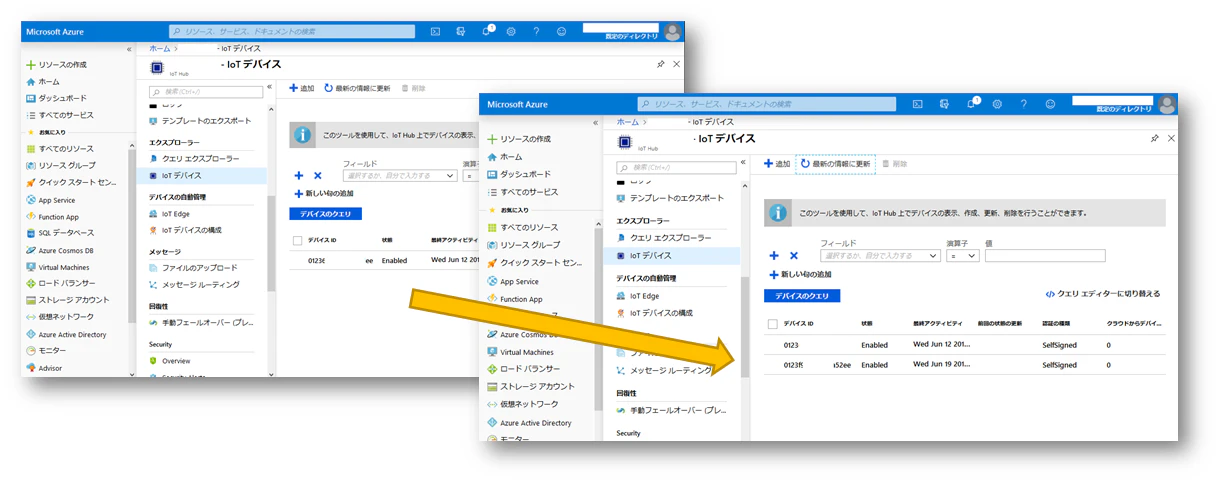Select リソースの作成 in front window sidebar

518,139
